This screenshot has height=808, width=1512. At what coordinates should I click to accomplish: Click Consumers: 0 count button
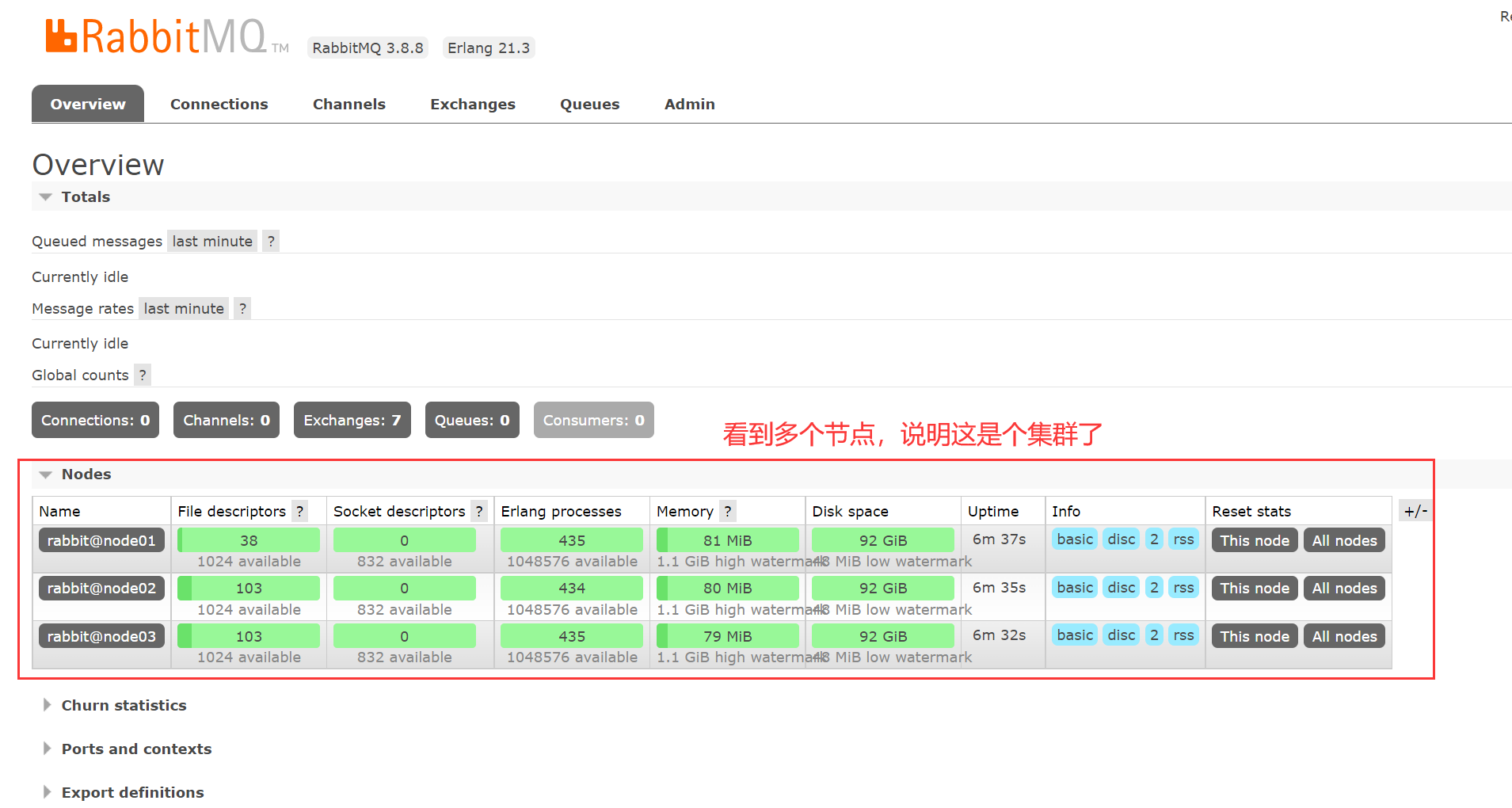tap(594, 420)
